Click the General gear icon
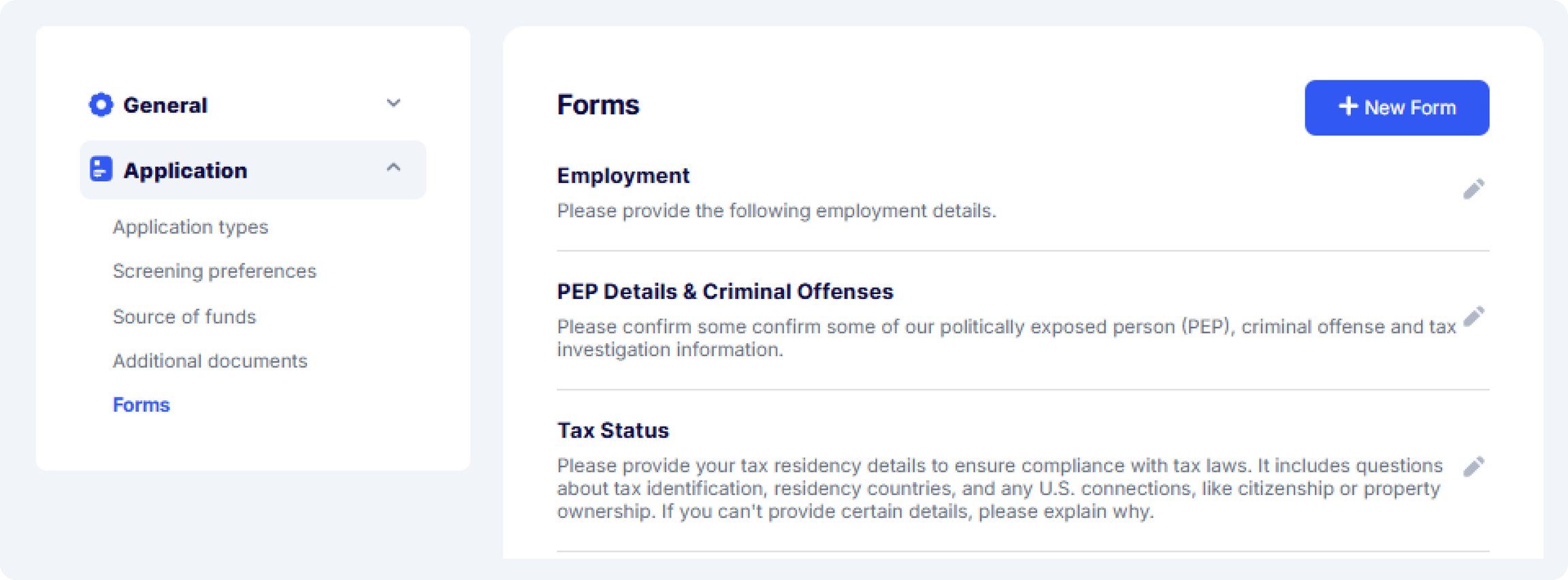Viewport: 1568px width, 580px height. tap(101, 105)
